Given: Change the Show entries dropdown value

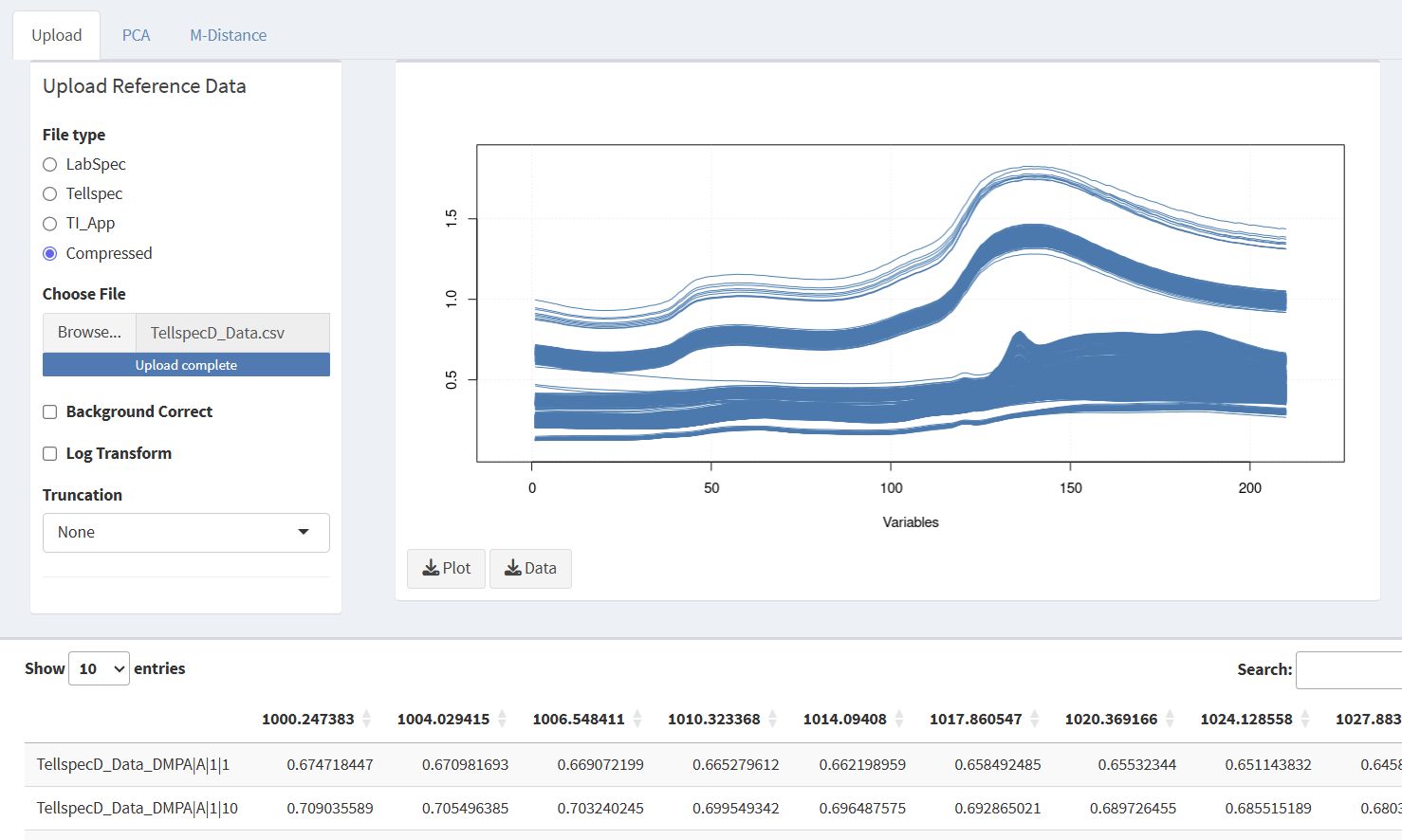Looking at the screenshot, I should (x=98, y=668).
